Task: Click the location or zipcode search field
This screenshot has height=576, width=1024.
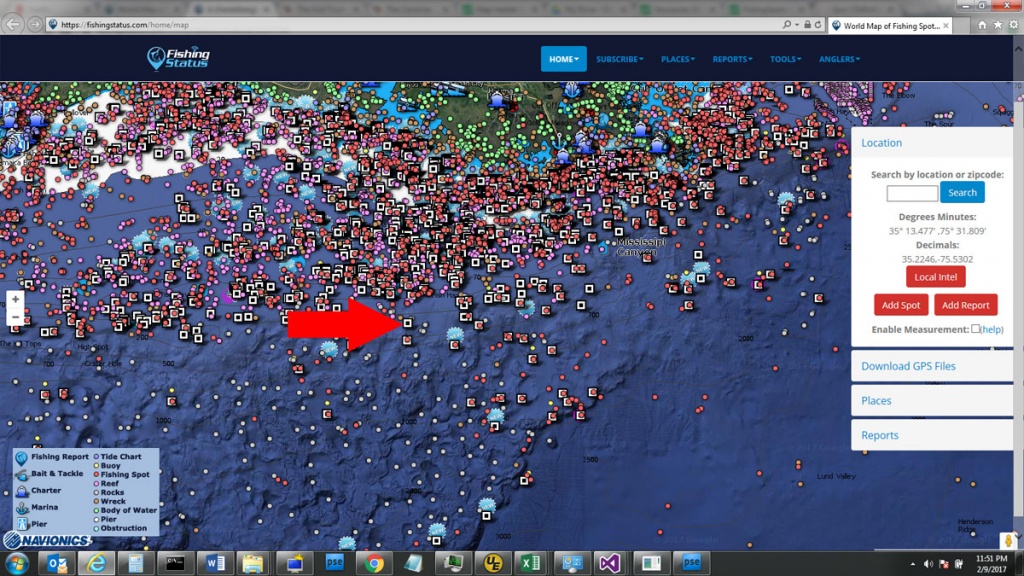Action: click(x=912, y=193)
